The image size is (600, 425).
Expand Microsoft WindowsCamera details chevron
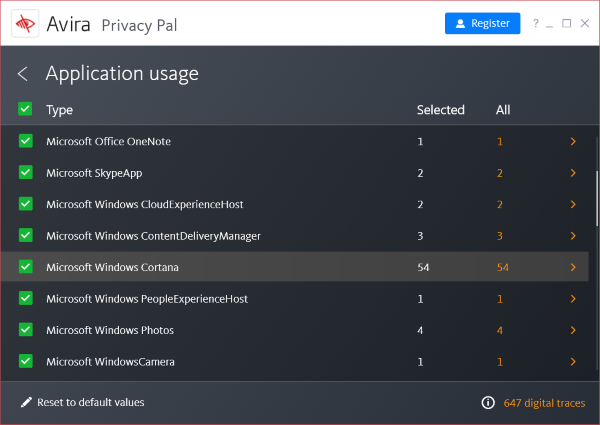pos(573,361)
